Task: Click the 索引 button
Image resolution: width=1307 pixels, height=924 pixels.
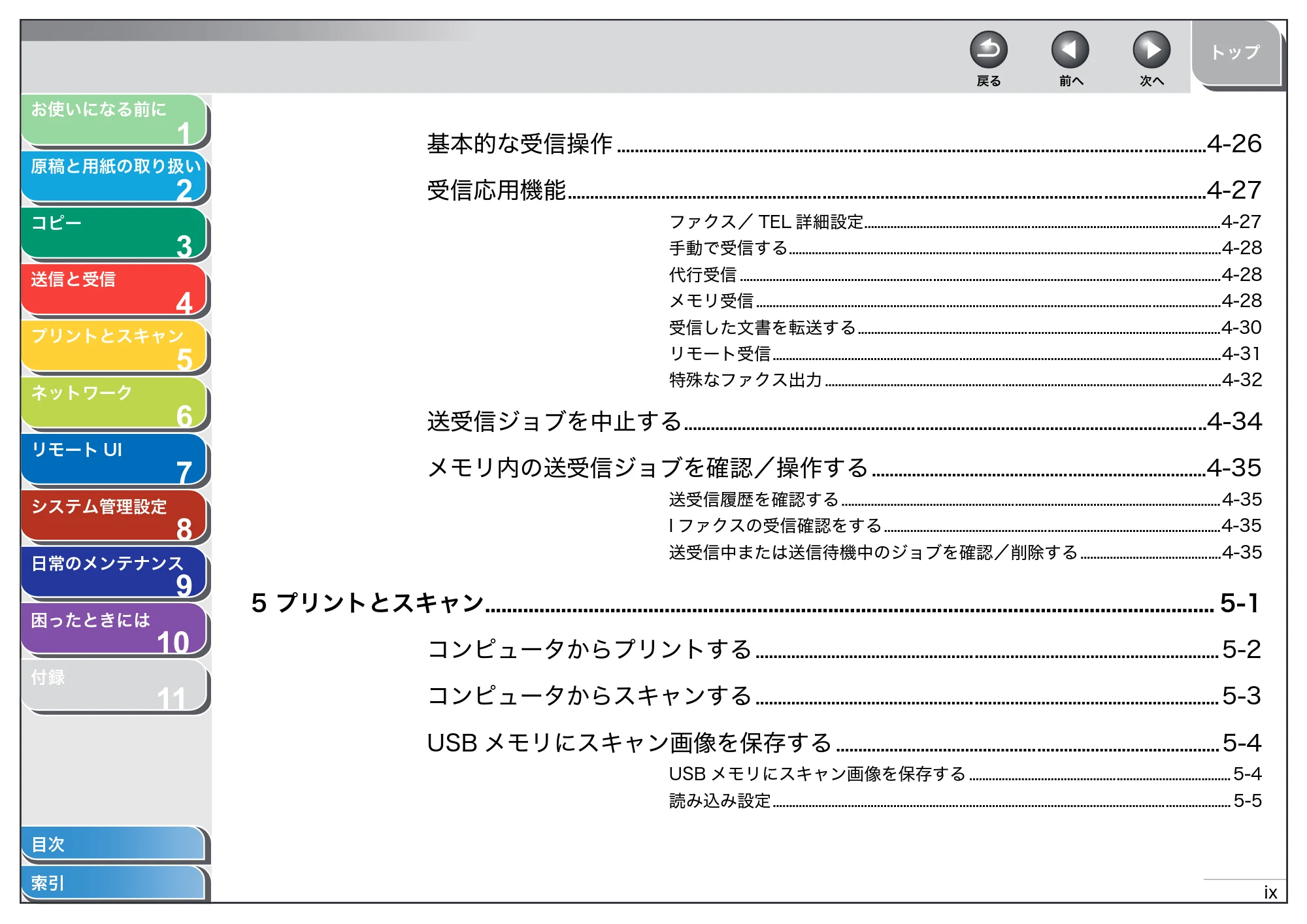Action: [114, 883]
